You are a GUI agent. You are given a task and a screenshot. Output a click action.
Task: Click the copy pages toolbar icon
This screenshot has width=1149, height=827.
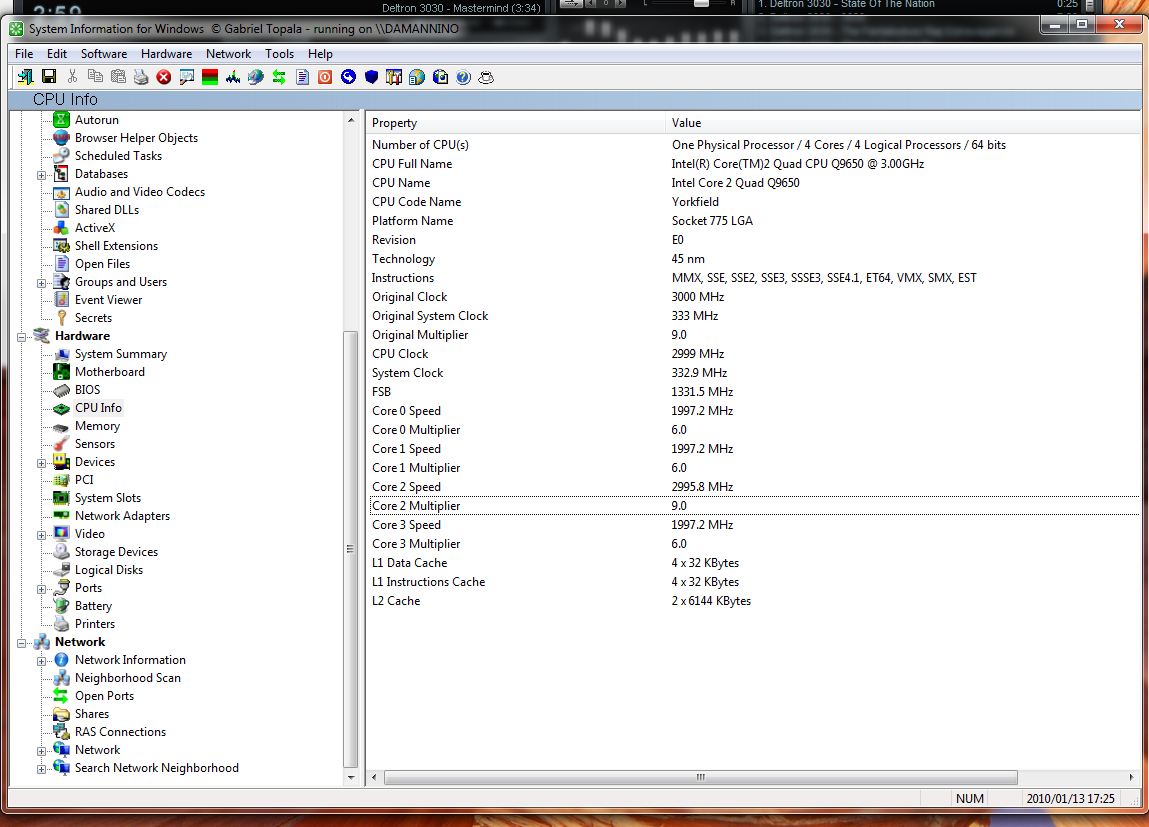tap(95, 77)
